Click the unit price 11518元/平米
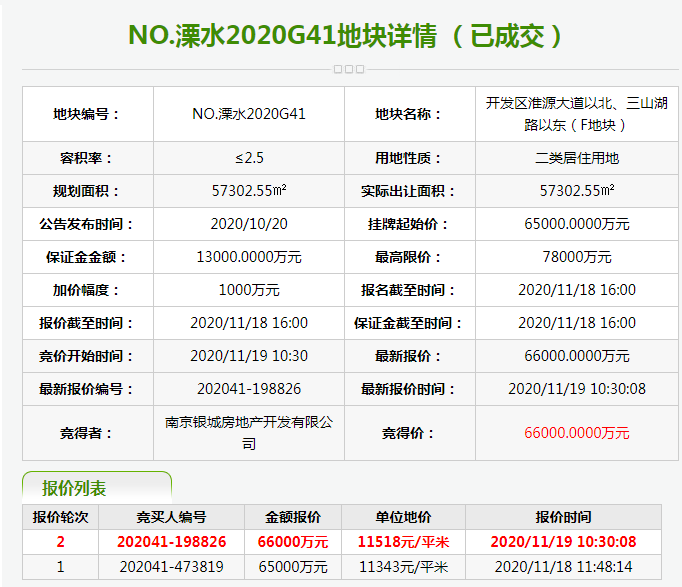Screen dimensions: 682x587 click(404, 542)
